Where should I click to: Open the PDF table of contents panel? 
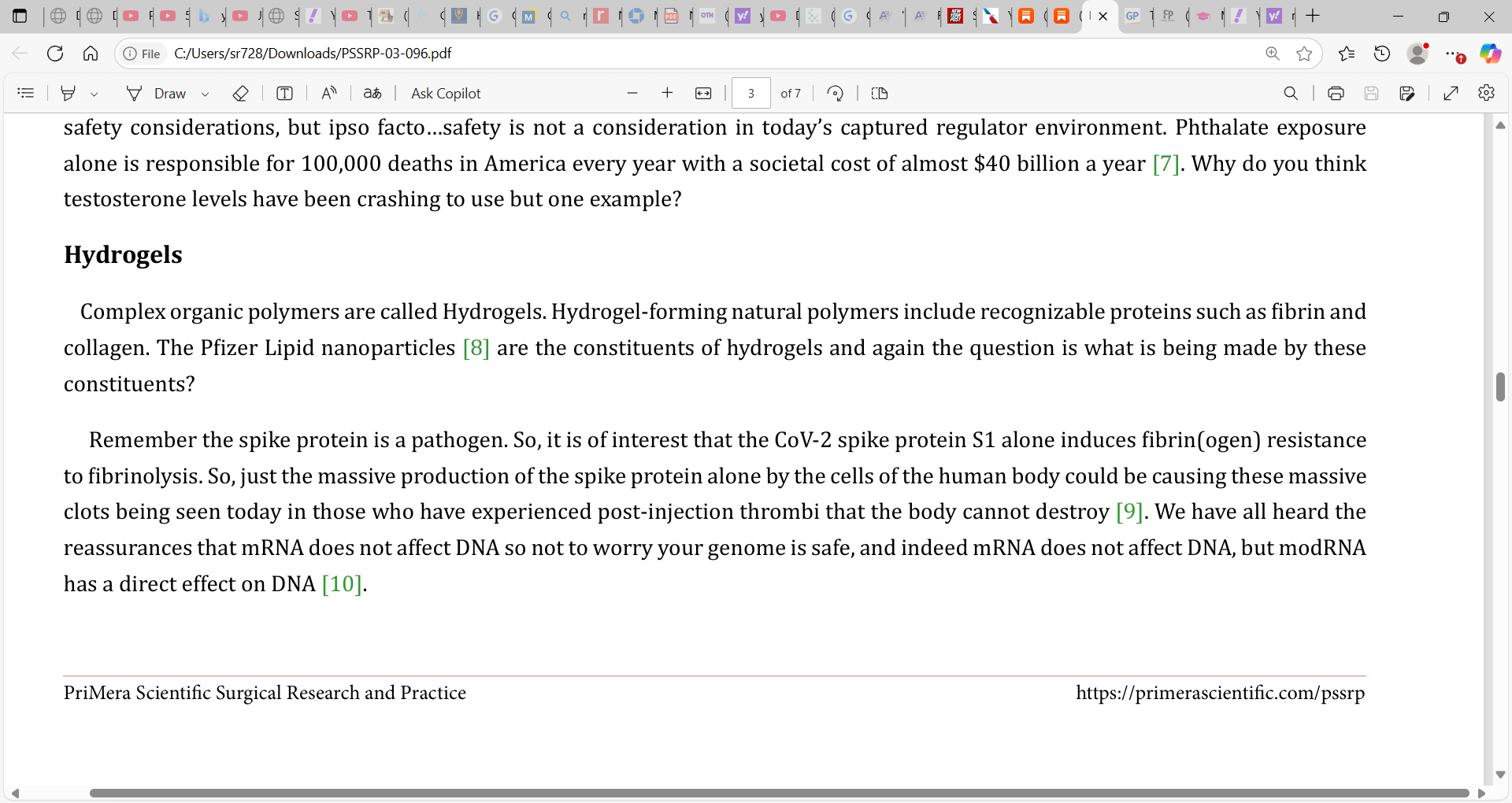25,93
